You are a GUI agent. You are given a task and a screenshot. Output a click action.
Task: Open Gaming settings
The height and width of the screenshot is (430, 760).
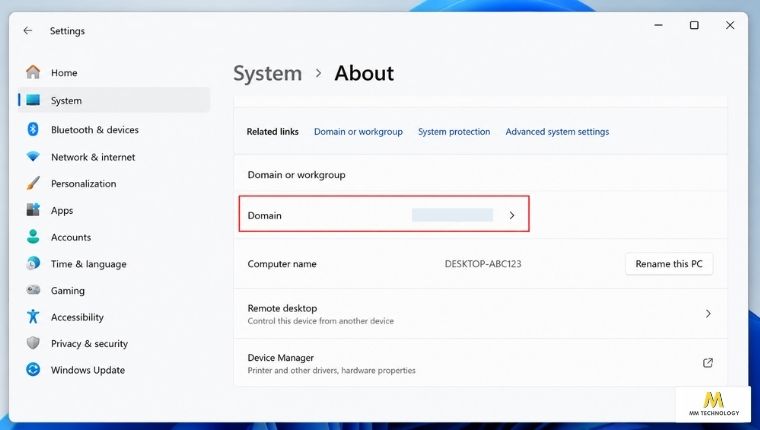coord(114,290)
